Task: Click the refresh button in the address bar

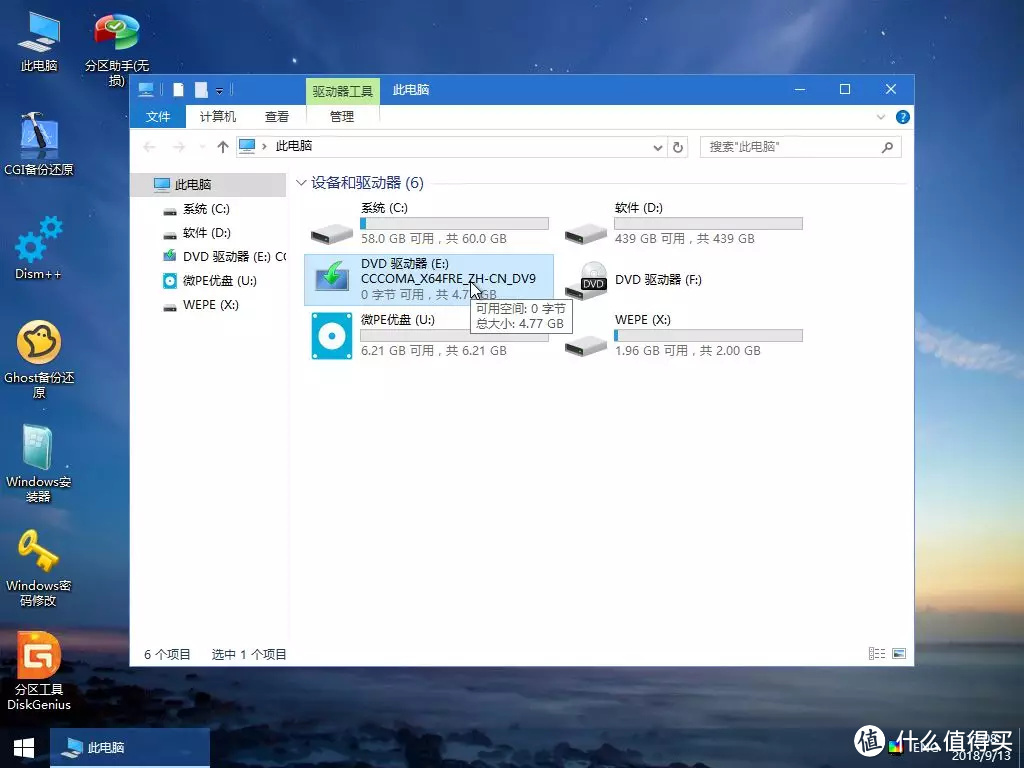Action: point(678,146)
